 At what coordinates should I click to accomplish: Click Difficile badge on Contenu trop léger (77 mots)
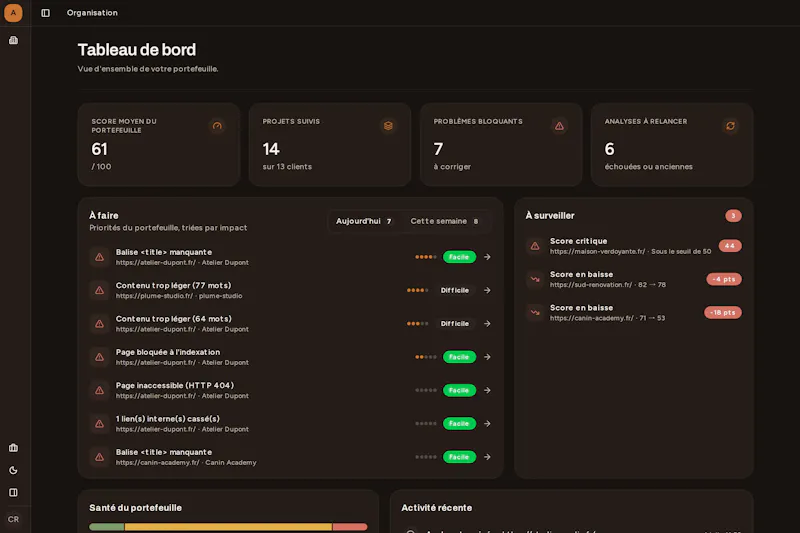[455, 290]
